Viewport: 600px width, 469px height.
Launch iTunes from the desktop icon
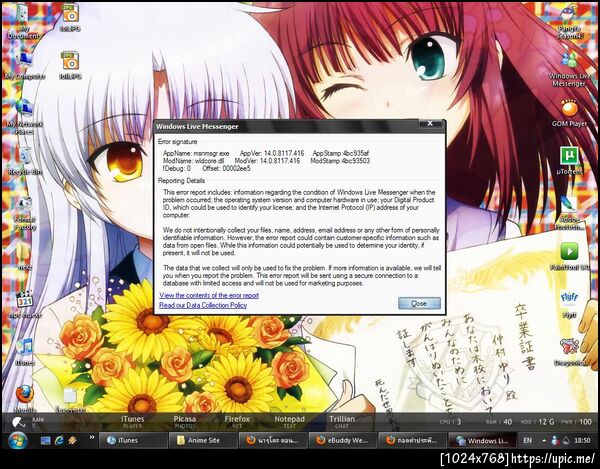(25, 351)
